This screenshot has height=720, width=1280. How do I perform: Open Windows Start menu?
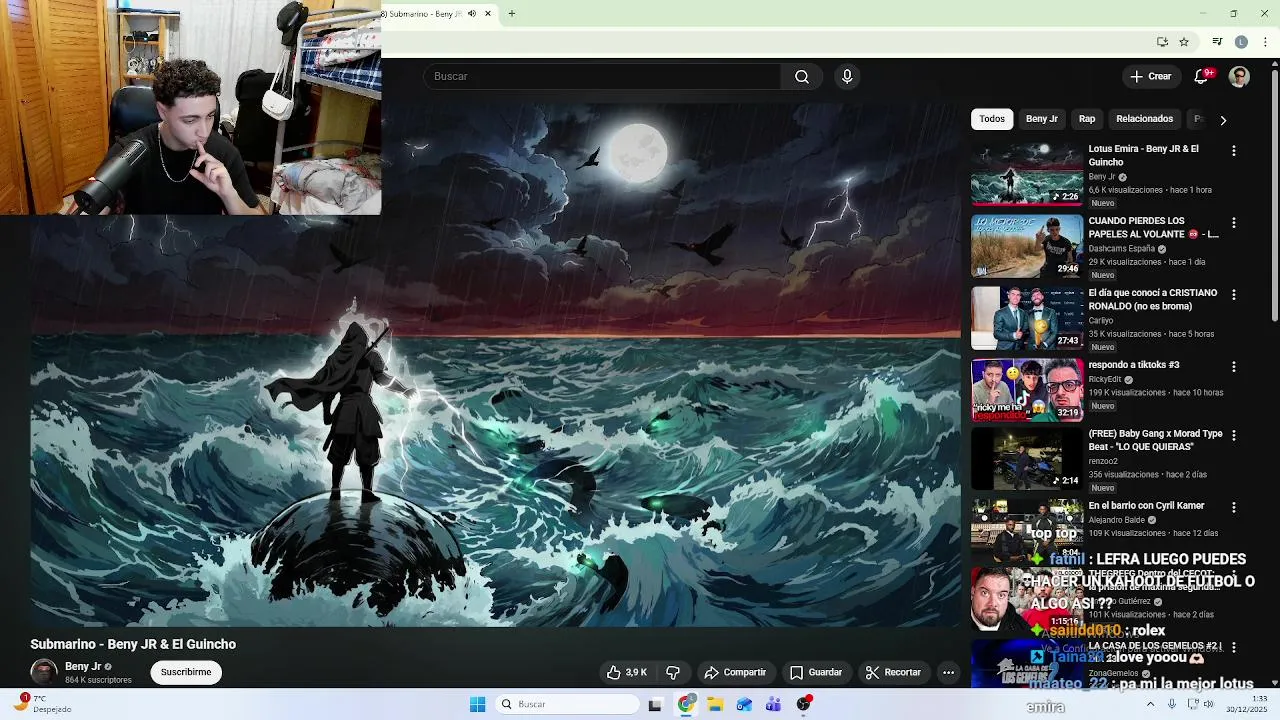pyautogui.click(x=477, y=704)
